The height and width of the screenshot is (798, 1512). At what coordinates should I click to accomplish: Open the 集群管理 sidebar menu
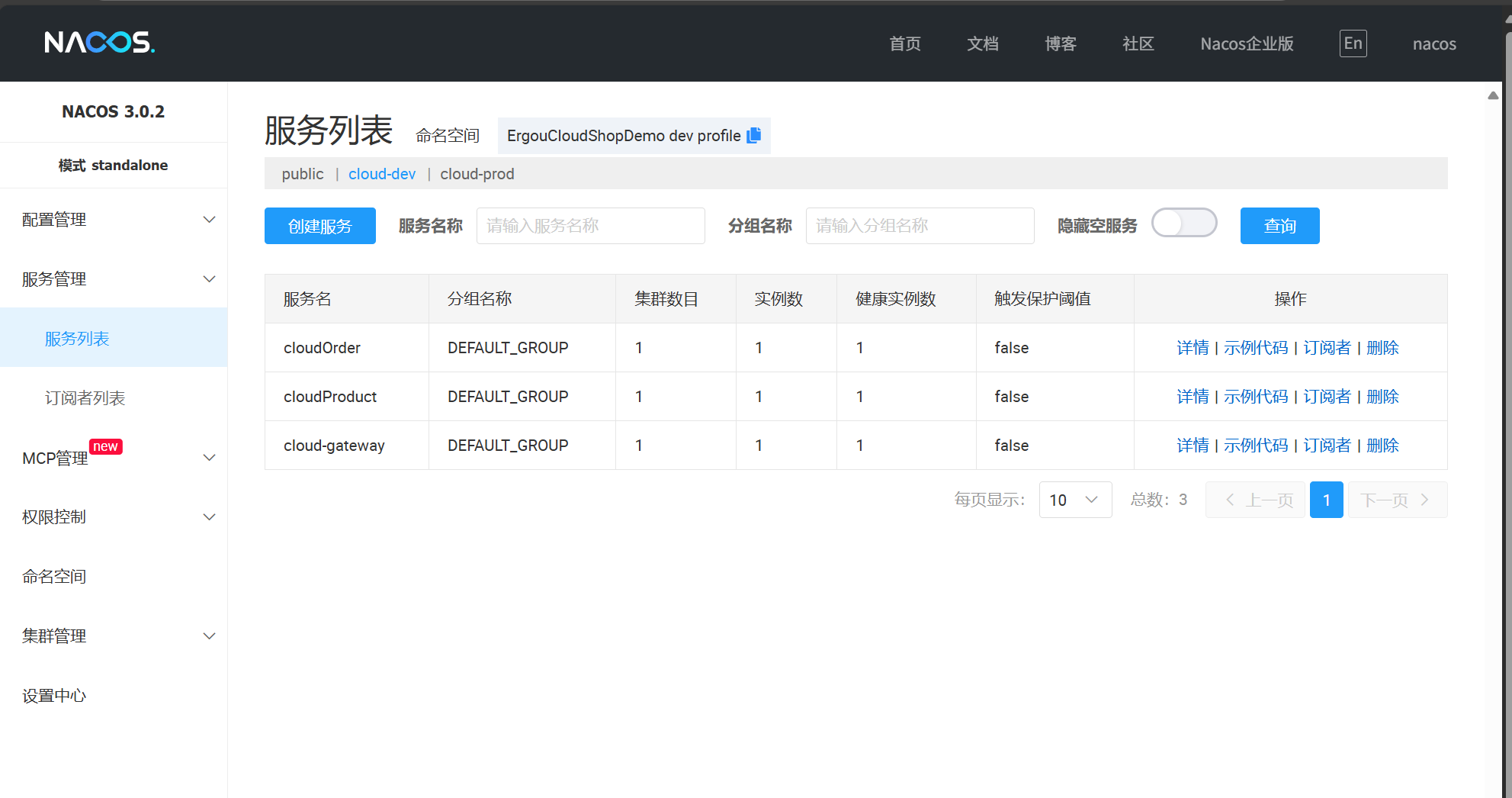coord(114,636)
